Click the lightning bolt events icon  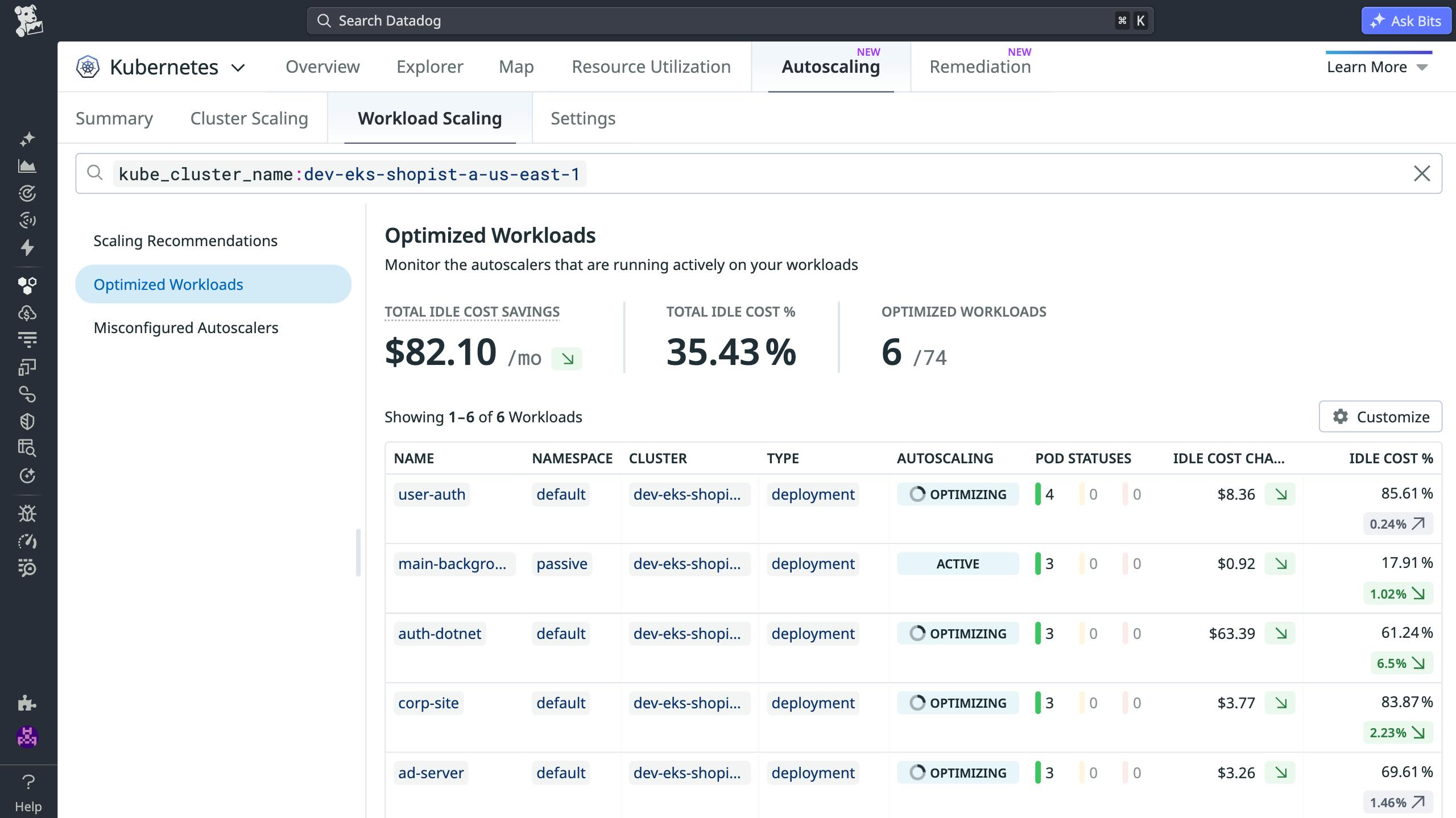pyautogui.click(x=27, y=248)
